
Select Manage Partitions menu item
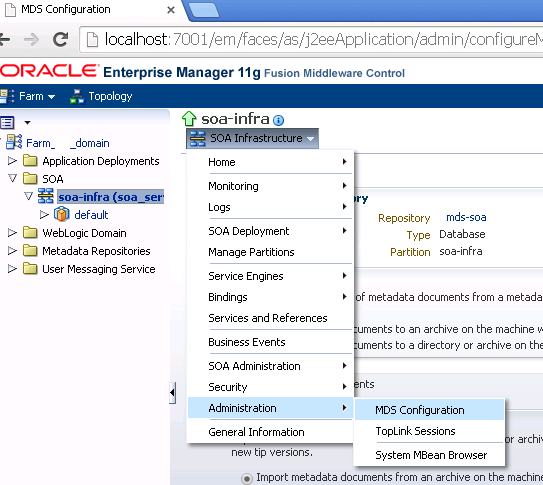(270, 252)
